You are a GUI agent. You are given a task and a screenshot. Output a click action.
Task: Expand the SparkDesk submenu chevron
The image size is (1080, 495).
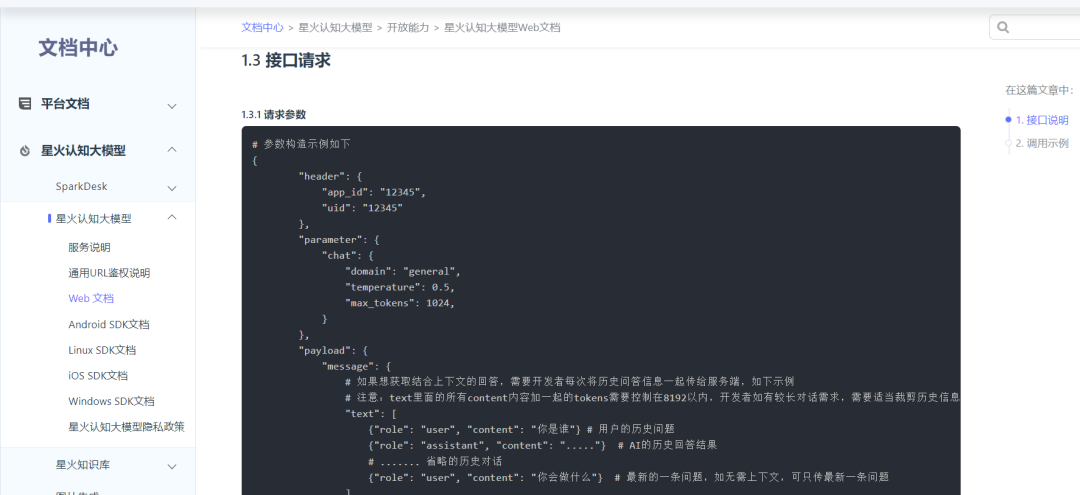click(x=172, y=187)
